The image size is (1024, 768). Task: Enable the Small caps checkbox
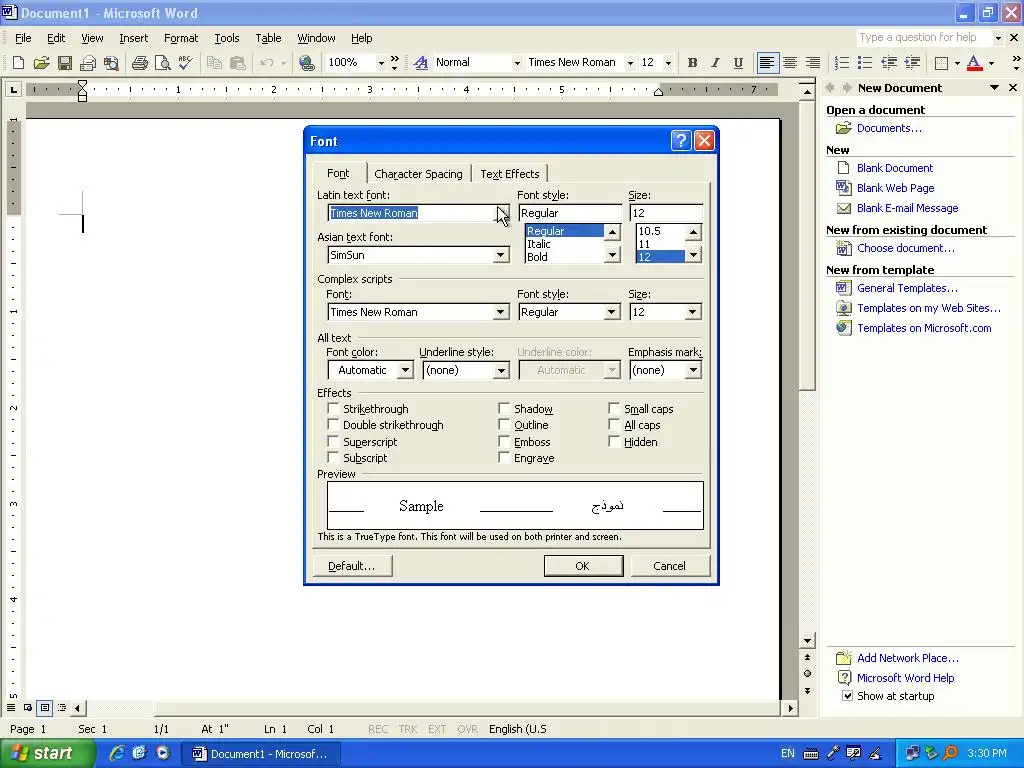pos(614,409)
